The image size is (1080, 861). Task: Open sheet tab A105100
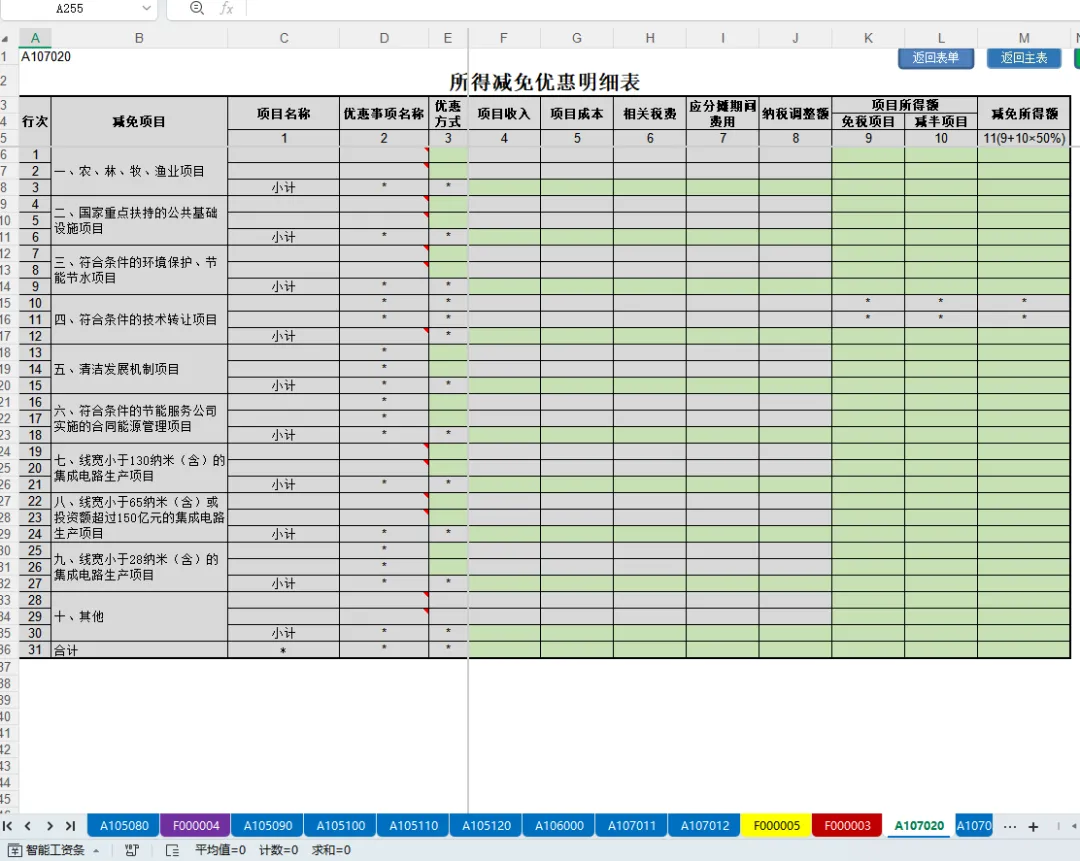click(x=340, y=825)
